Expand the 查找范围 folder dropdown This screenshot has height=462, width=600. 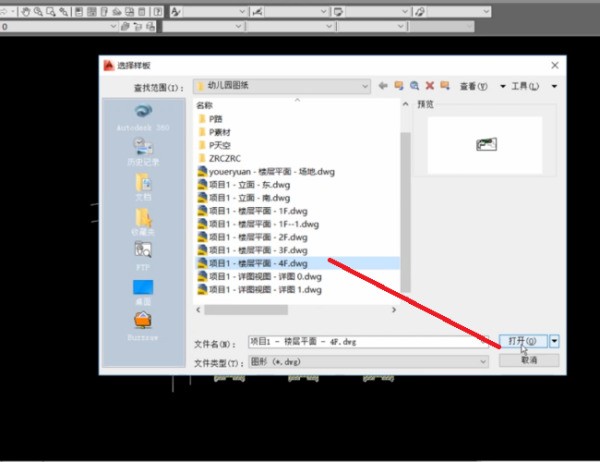tap(366, 87)
